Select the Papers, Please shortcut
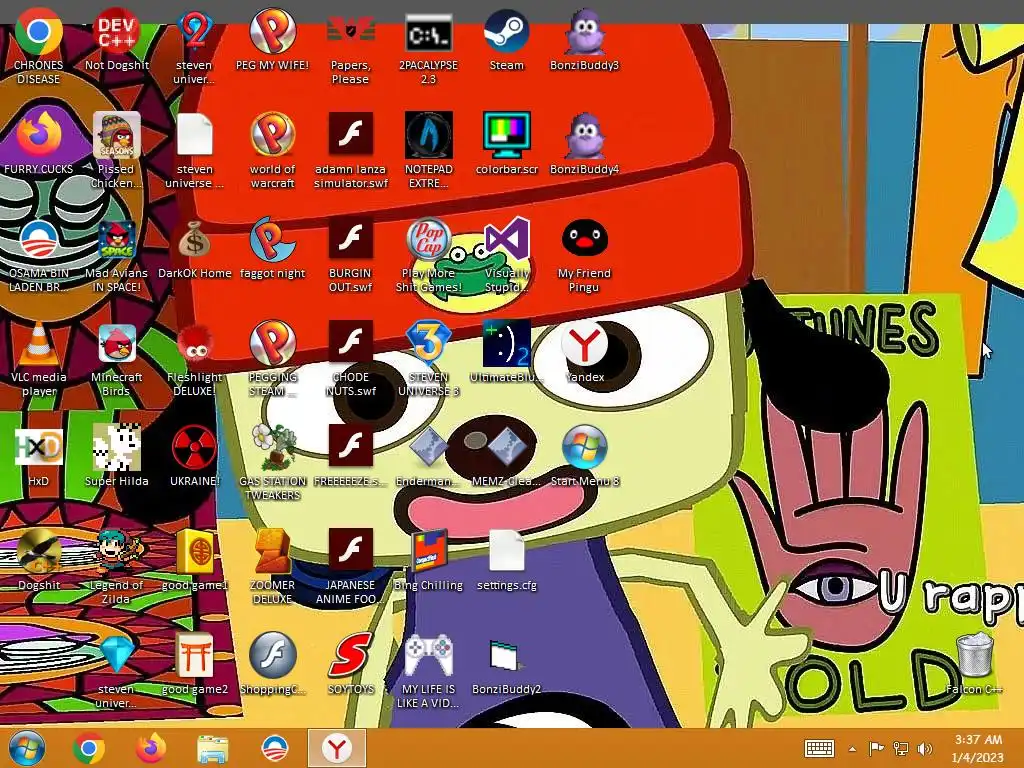Screen dimensions: 1024x768 351,33
